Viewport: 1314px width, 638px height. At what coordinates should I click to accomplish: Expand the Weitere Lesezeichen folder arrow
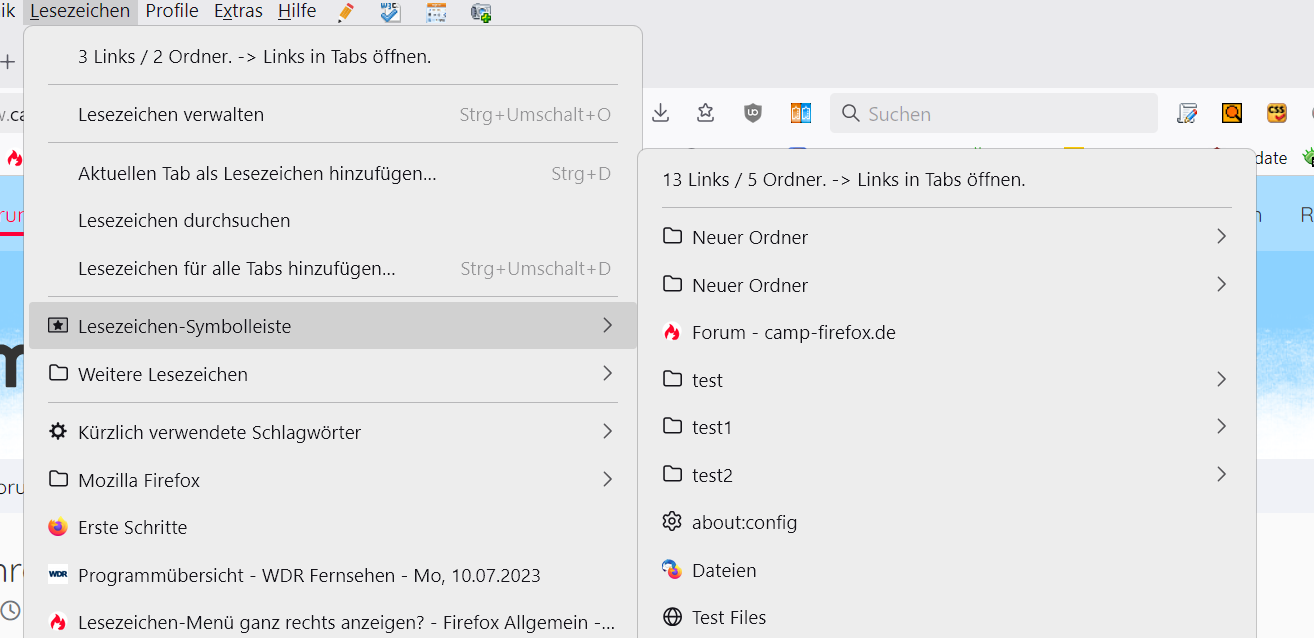(x=607, y=374)
